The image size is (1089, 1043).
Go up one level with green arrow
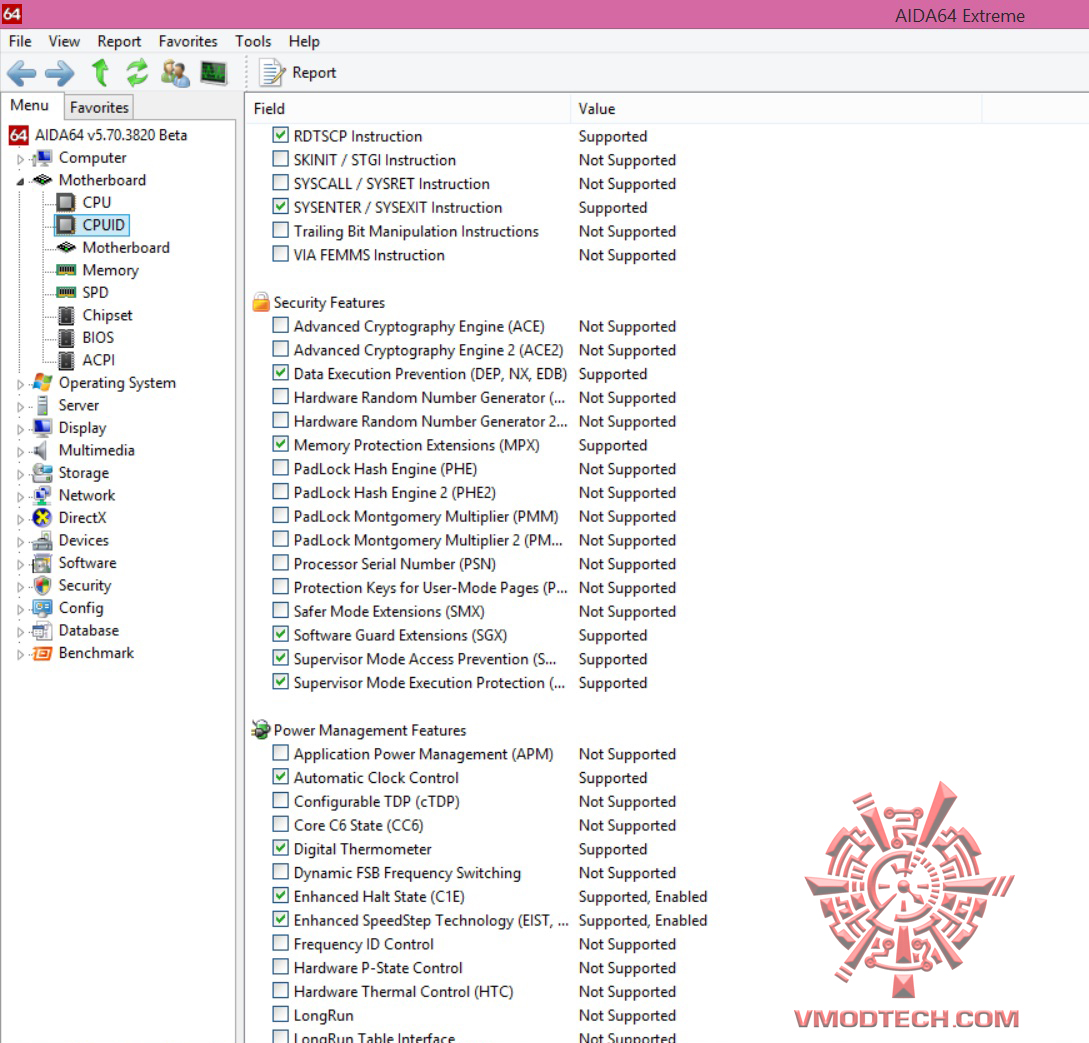coord(101,72)
